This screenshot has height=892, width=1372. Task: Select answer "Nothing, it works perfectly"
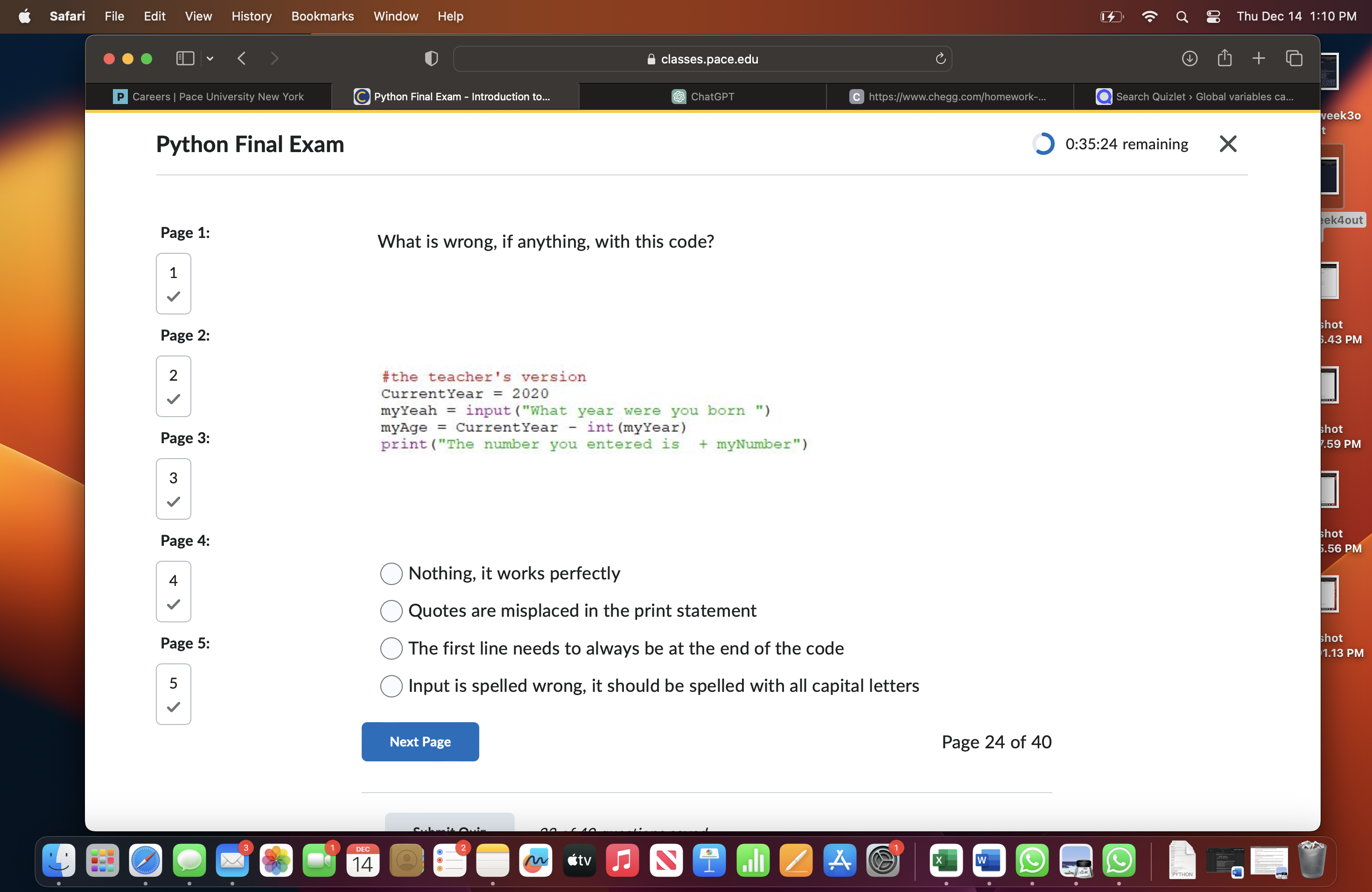pyautogui.click(x=392, y=573)
